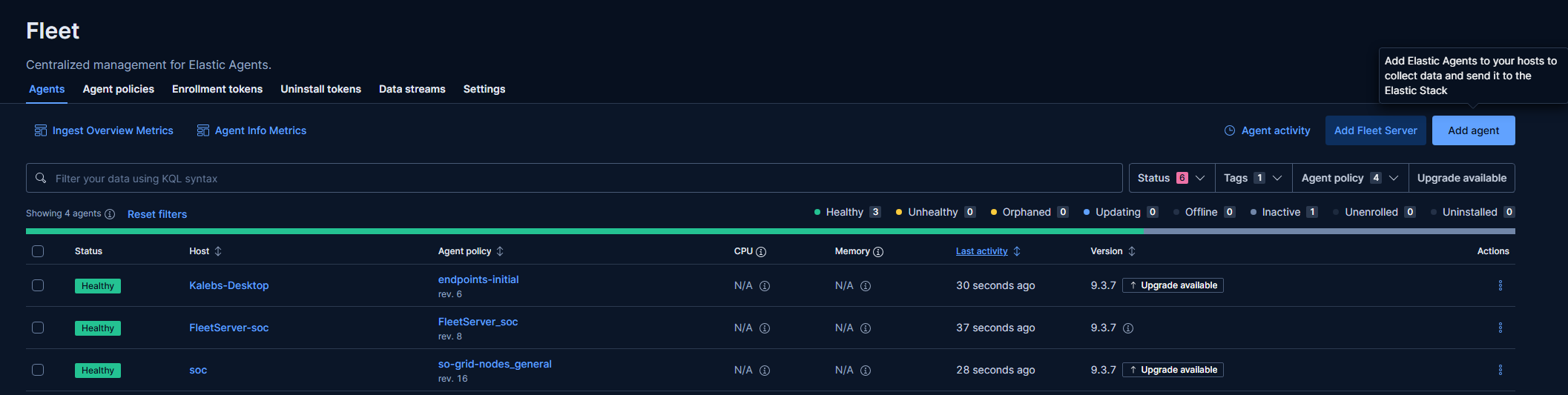The image size is (1568, 395).
Task: Sort by Host column arrows icon
Action: click(x=218, y=251)
